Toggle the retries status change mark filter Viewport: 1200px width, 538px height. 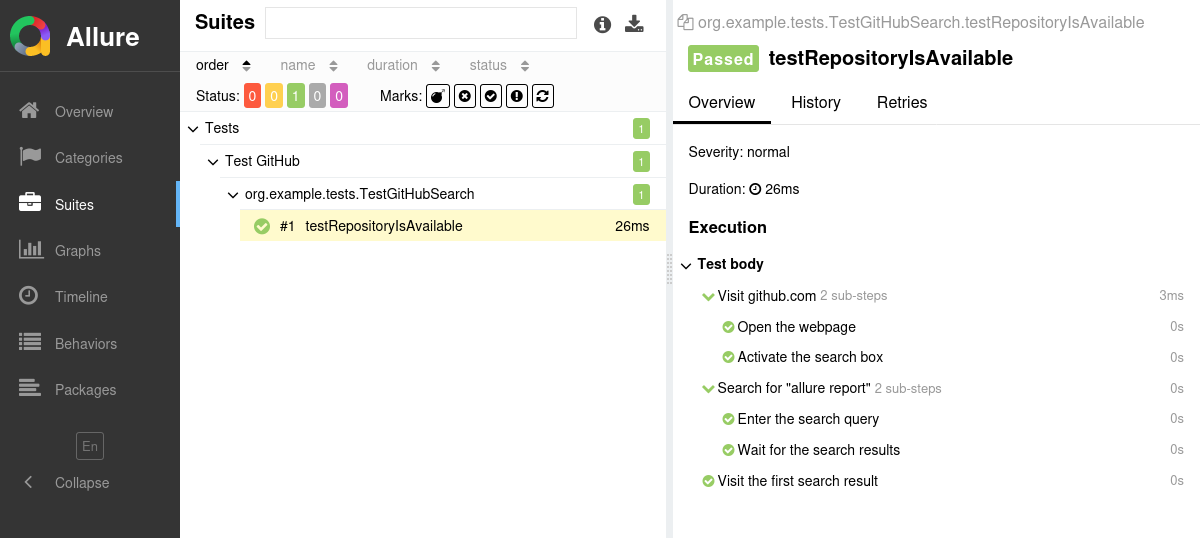pos(543,96)
